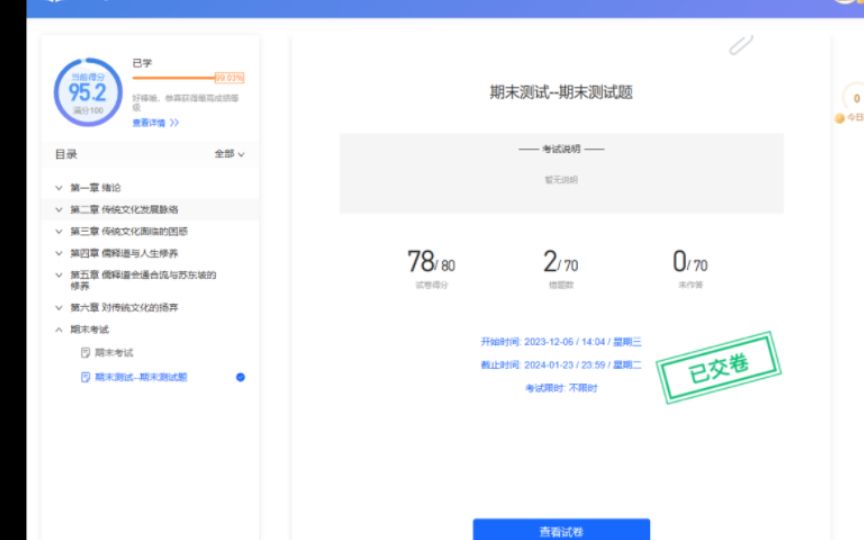Click the 95.2 score circle
This screenshot has width=864, height=540.
[x=88, y=92]
